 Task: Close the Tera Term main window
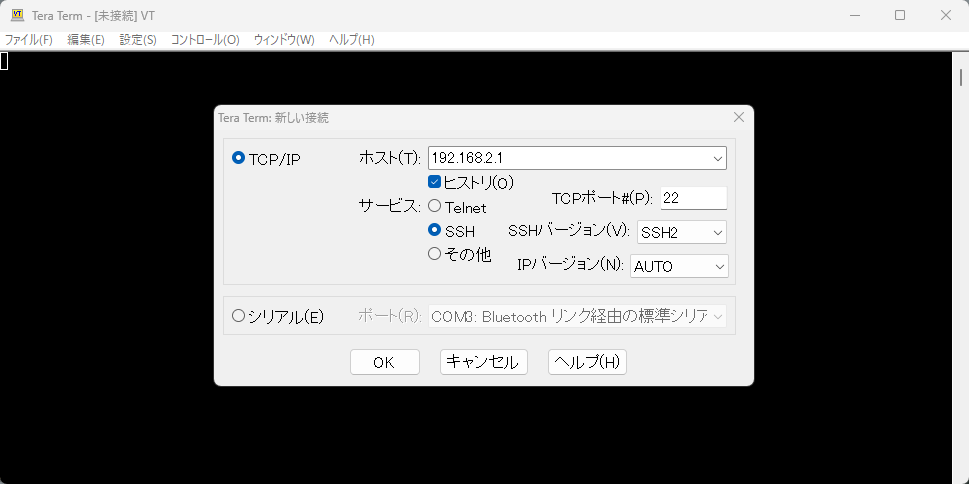pos(946,15)
